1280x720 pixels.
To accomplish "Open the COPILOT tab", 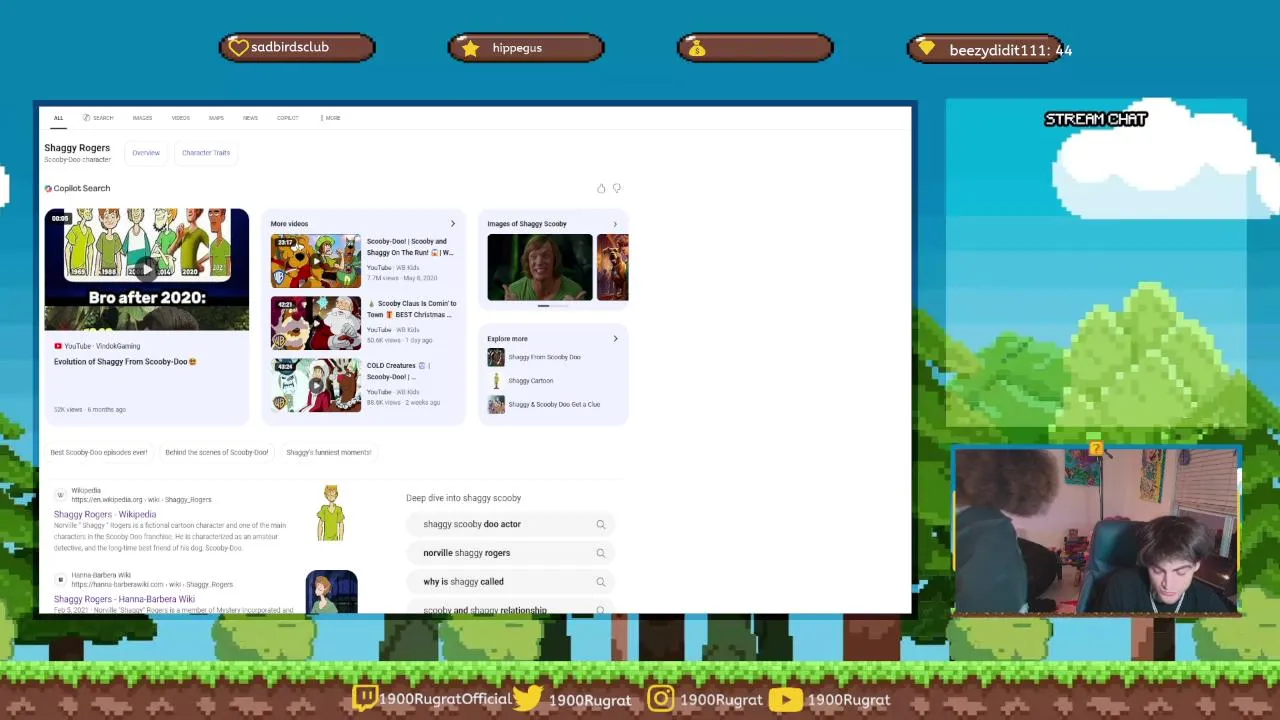I will [287, 118].
